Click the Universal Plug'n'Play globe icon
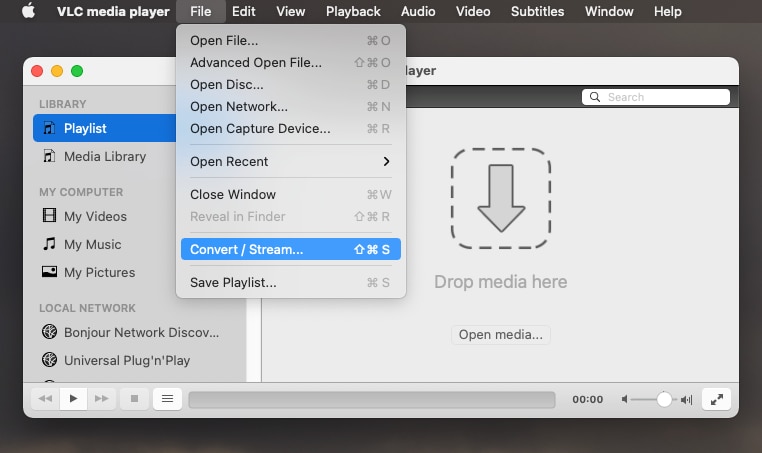Viewport: 762px width, 453px height. pos(49,360)
